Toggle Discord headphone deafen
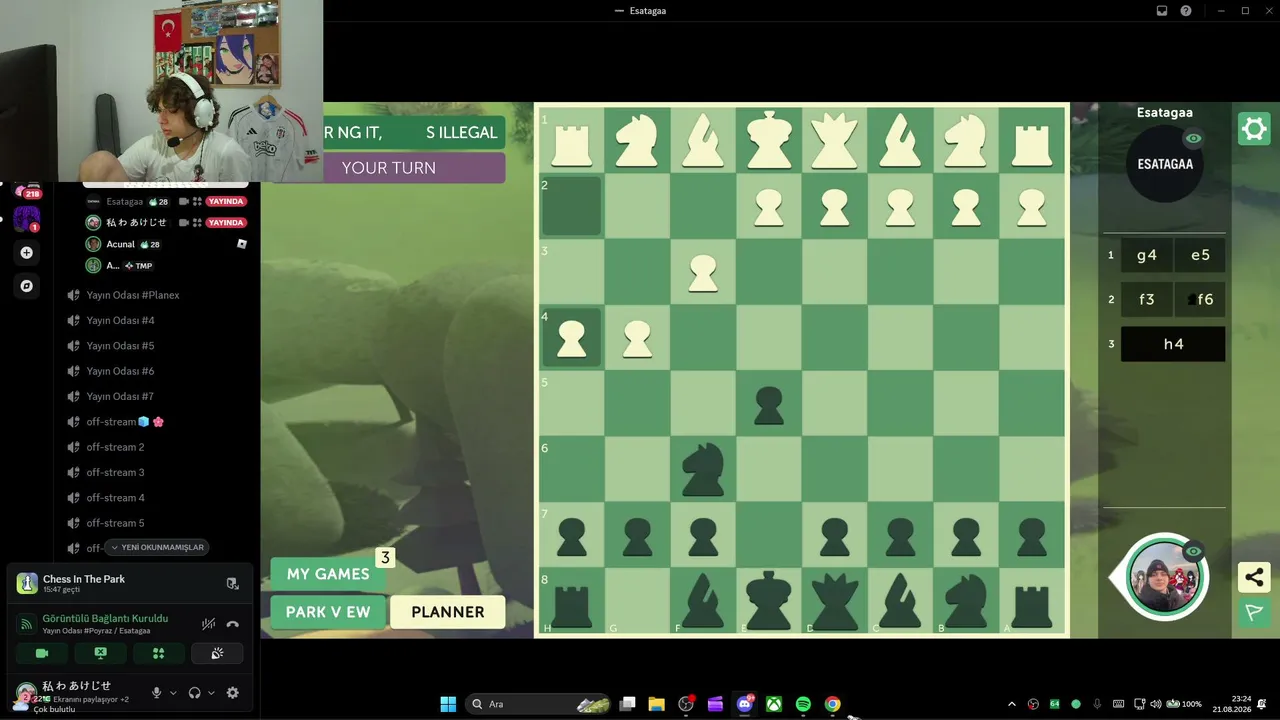The image size is (1280, 720). (x=194, y=692)
